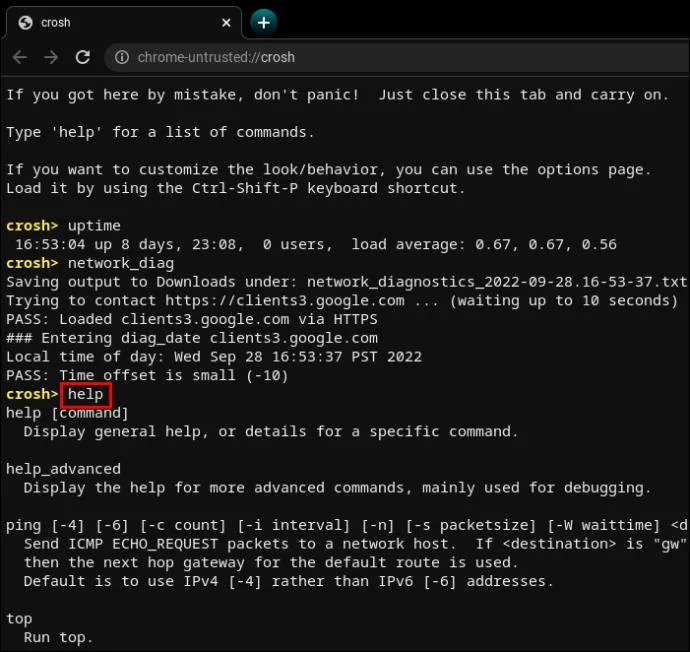The width and height of the screenshot is (690, 652).
Task: Click 'Display general help' description line
Action: point(271,432)
